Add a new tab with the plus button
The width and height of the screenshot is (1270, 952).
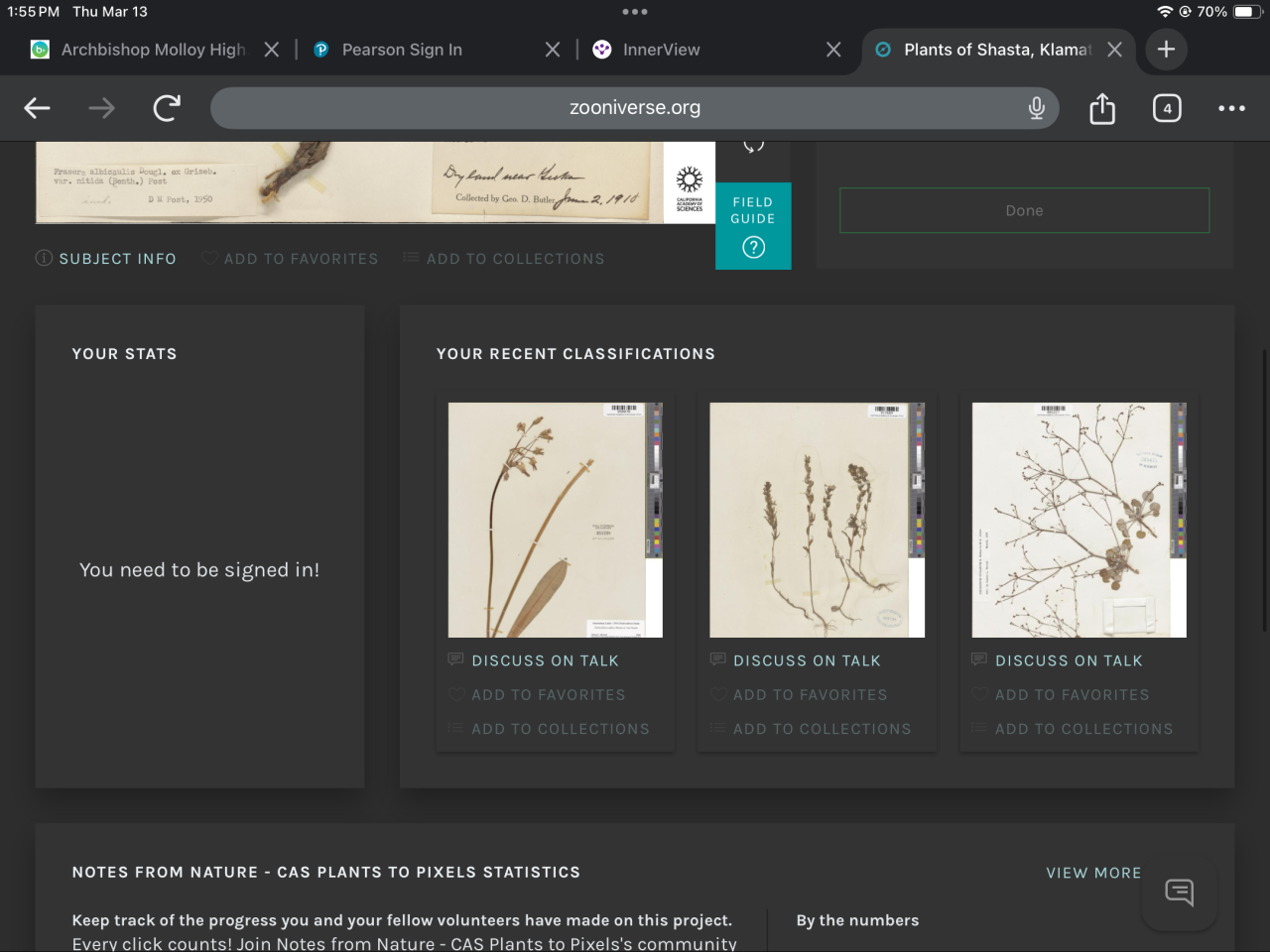(x=1166, y=50)
